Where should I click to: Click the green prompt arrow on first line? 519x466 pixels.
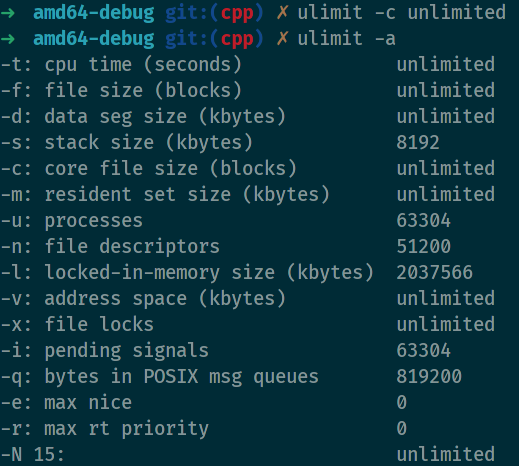(x=8, y=13)
